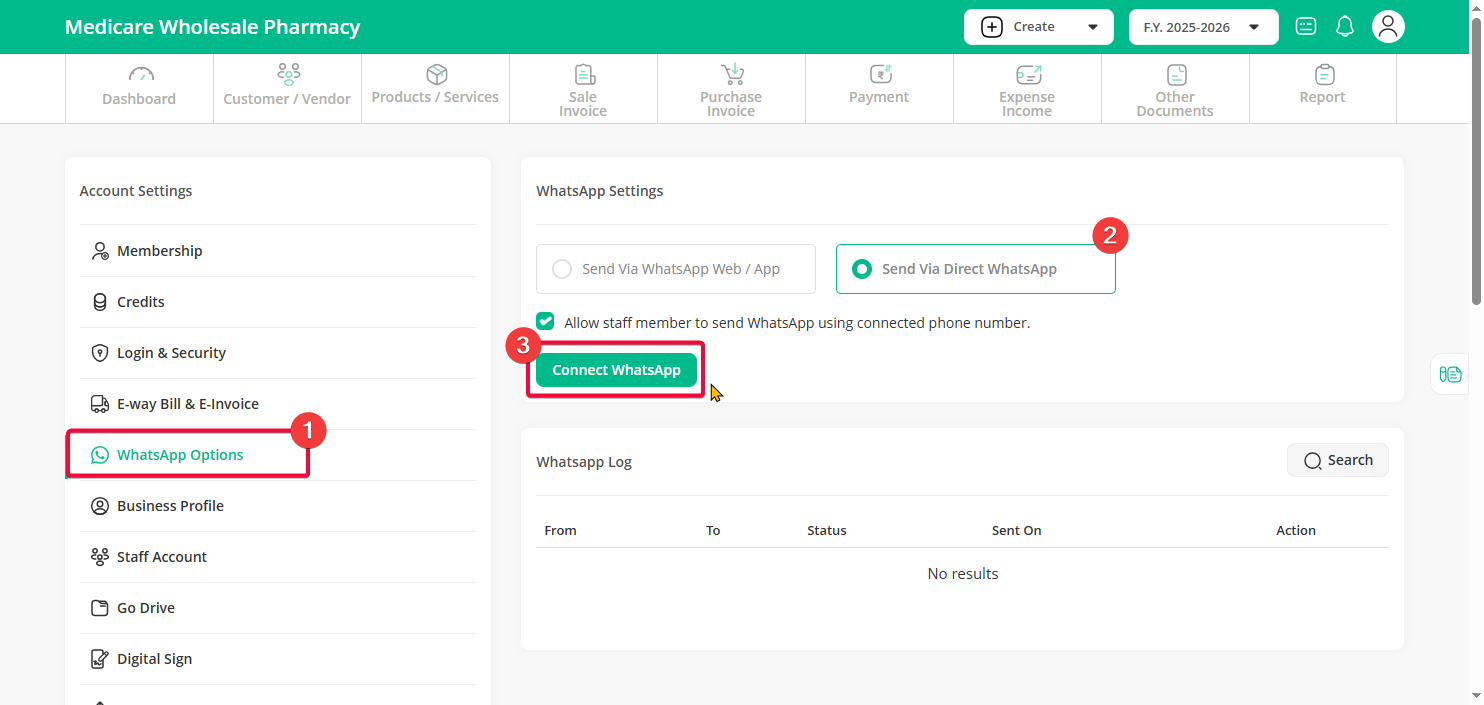Go to Login & Security settings

point(171,353)
